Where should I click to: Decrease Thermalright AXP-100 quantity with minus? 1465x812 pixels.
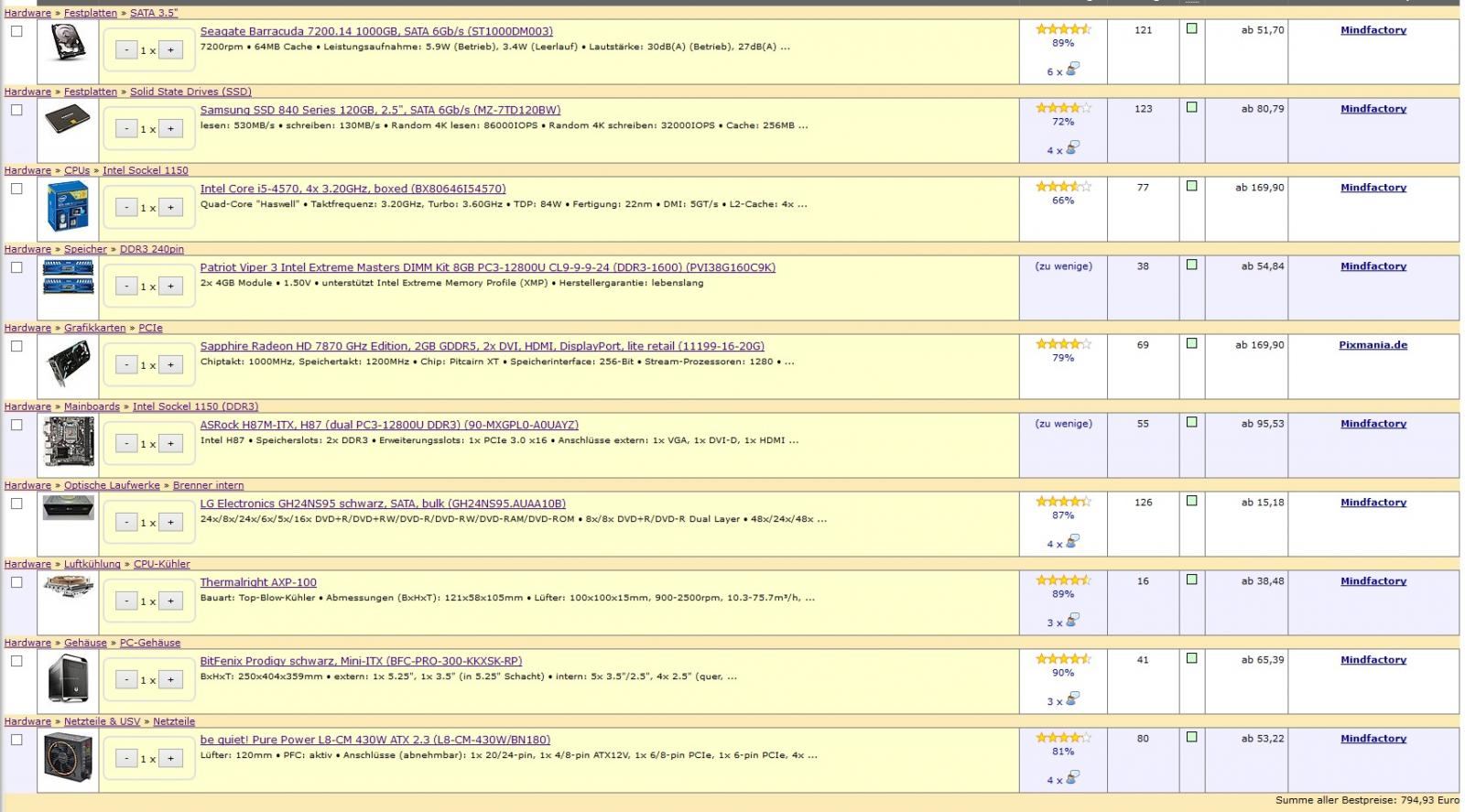(x=126, y=601)
